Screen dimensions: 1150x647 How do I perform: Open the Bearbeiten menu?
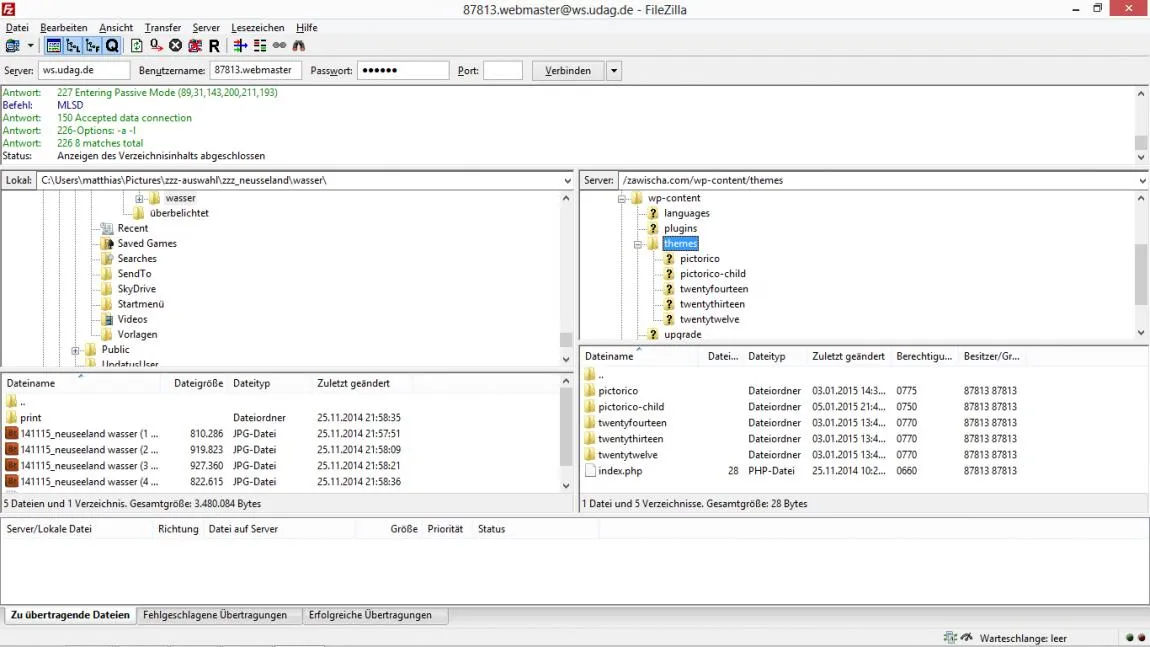coord(63,28)
